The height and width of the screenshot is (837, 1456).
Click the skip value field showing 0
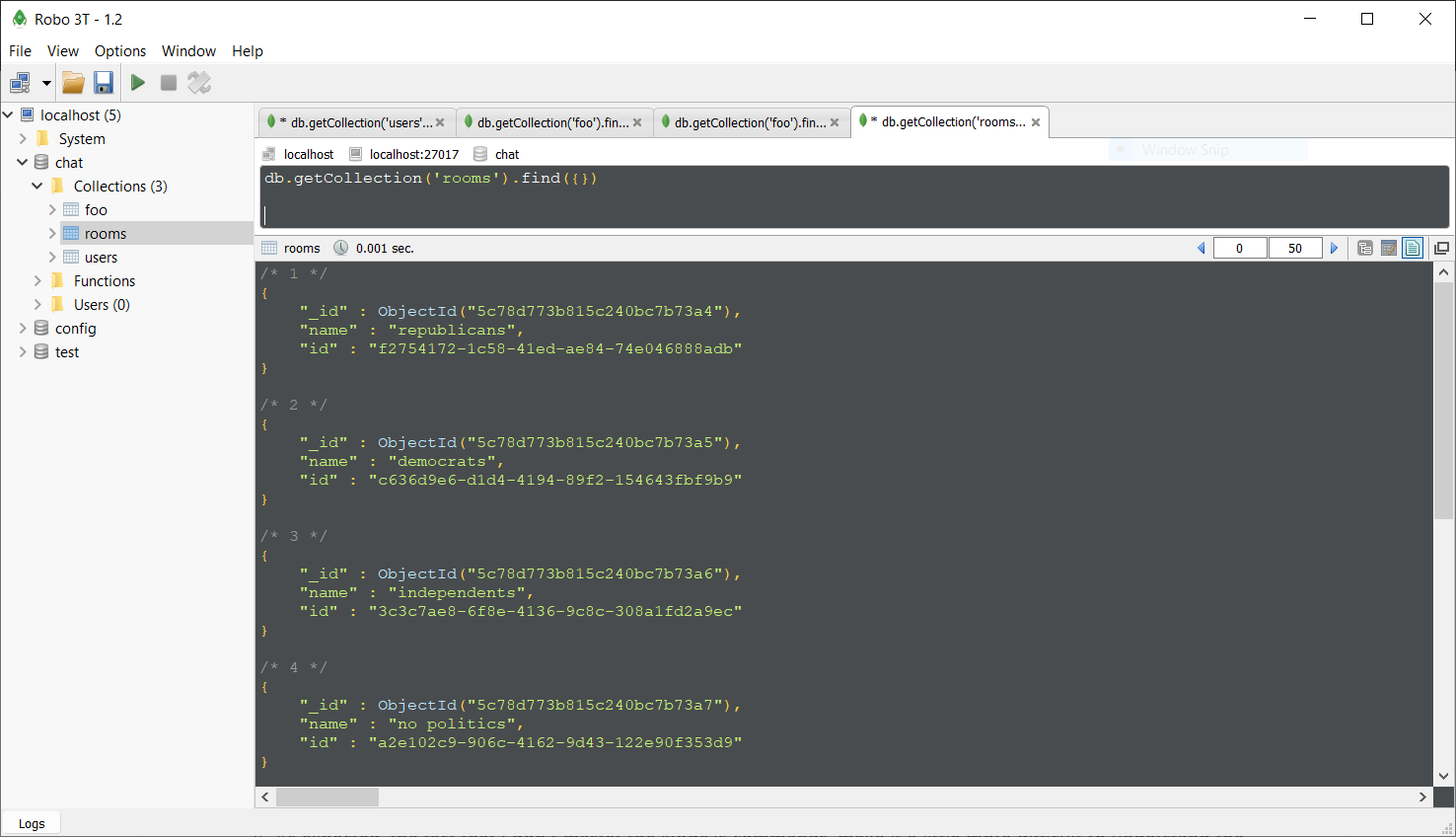(x=1240, y=248)
